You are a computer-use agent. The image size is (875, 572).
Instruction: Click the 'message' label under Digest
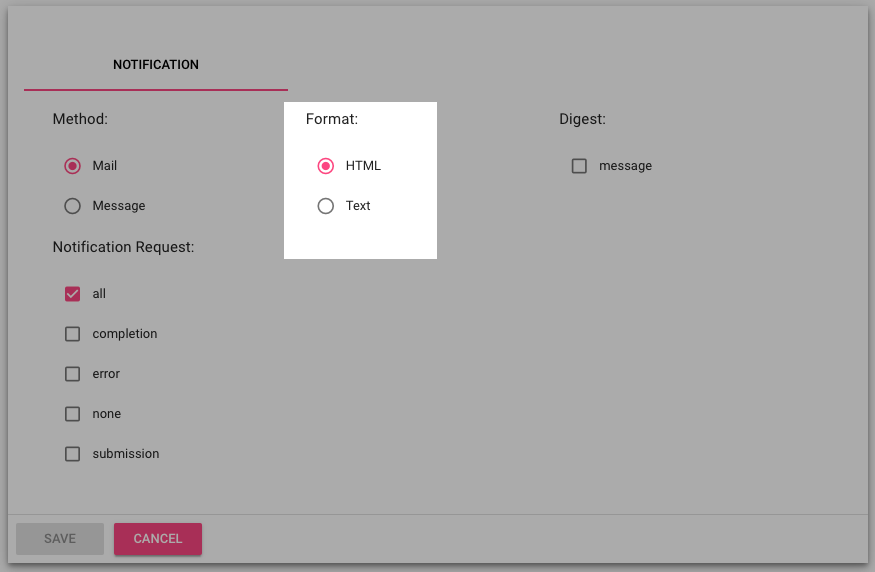click(625, 166)
